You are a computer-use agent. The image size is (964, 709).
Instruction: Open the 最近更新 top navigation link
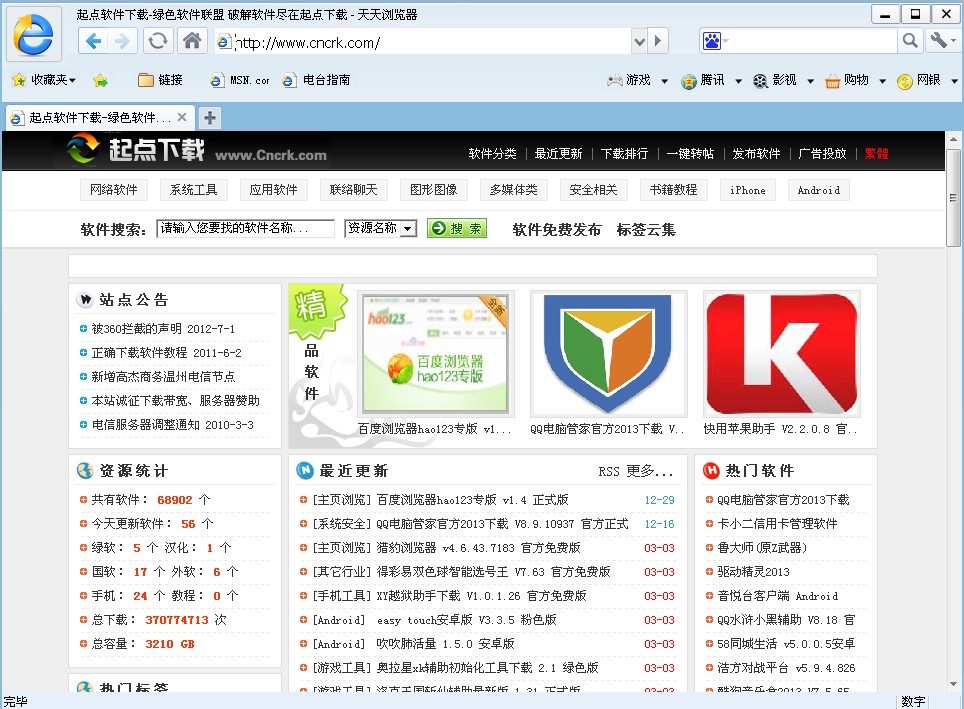point(558,153)
